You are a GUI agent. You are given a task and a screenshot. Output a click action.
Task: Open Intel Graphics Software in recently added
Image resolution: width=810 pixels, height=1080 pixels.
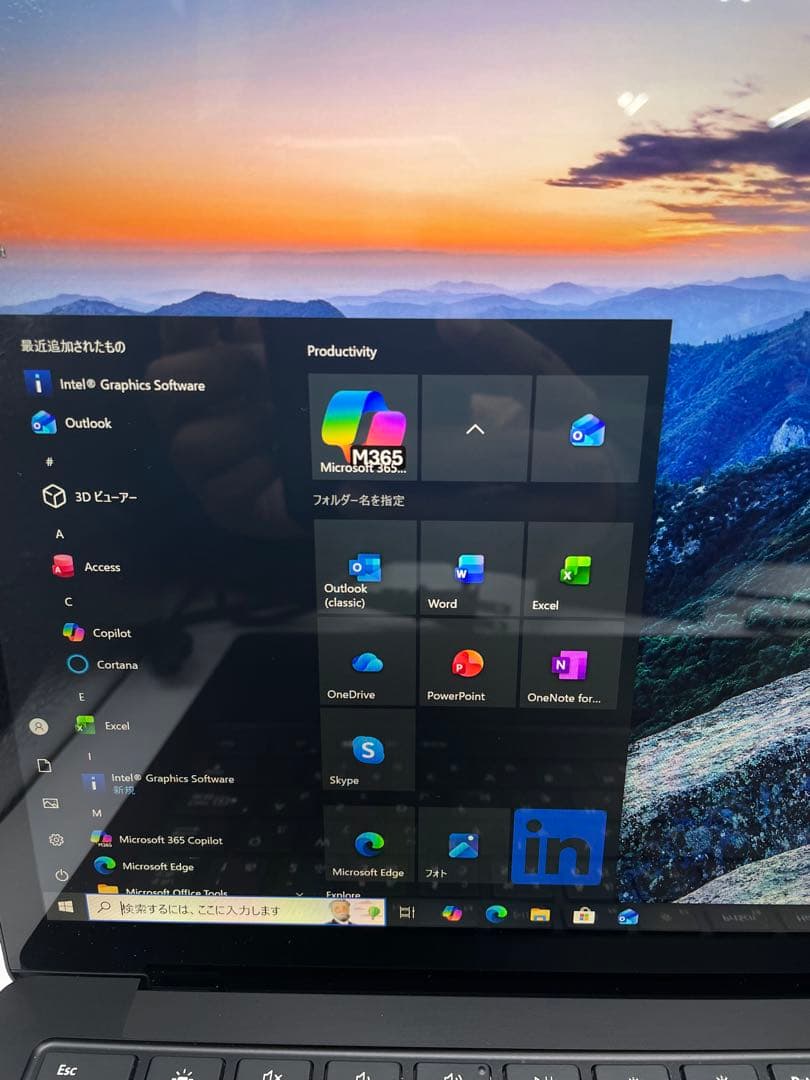point(115,384)
